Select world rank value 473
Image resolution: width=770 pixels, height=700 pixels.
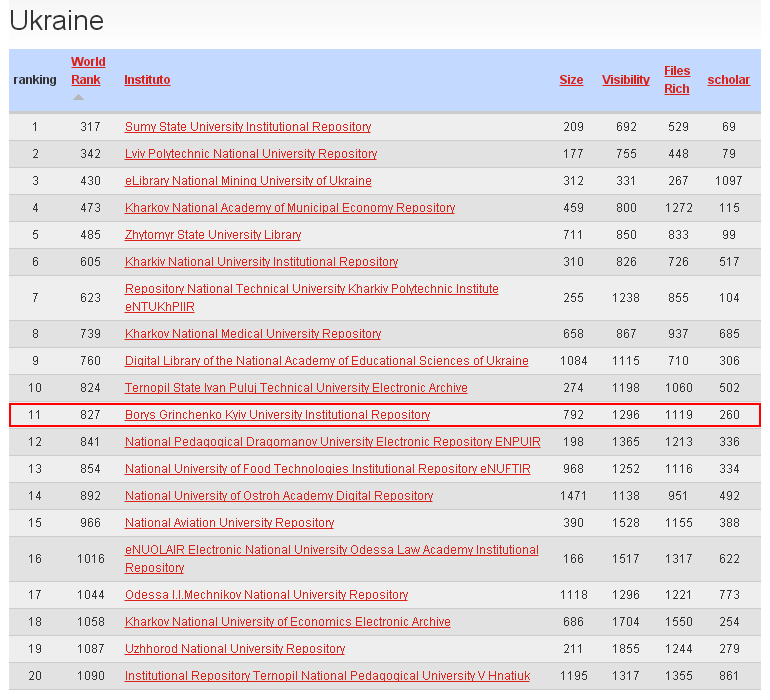click(90, 208)
